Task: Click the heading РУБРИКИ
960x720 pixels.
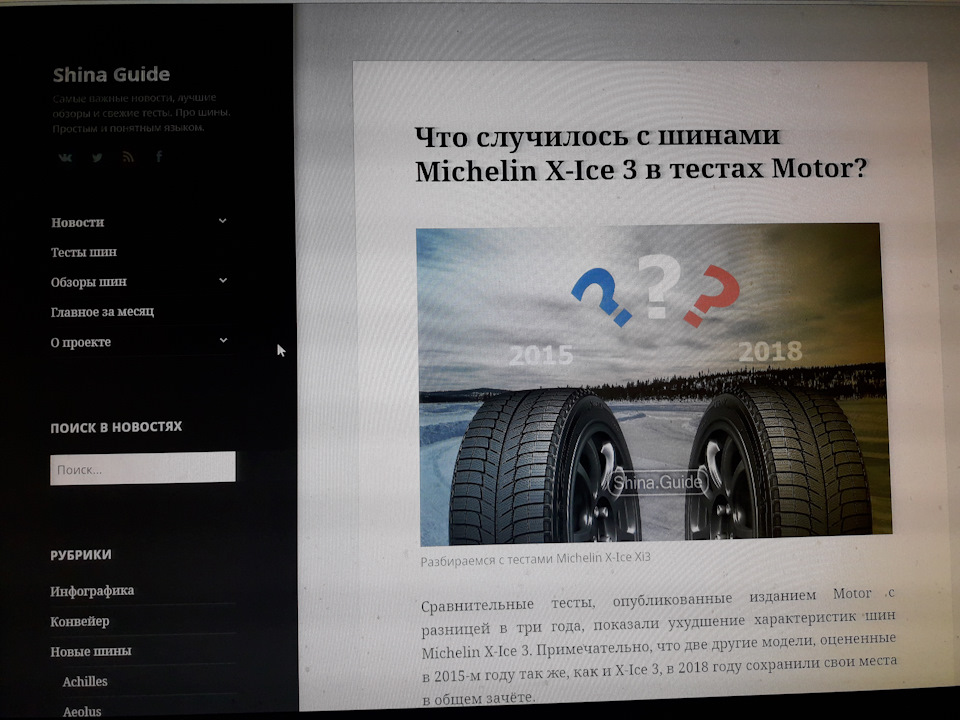Action: tap(81, 555)
